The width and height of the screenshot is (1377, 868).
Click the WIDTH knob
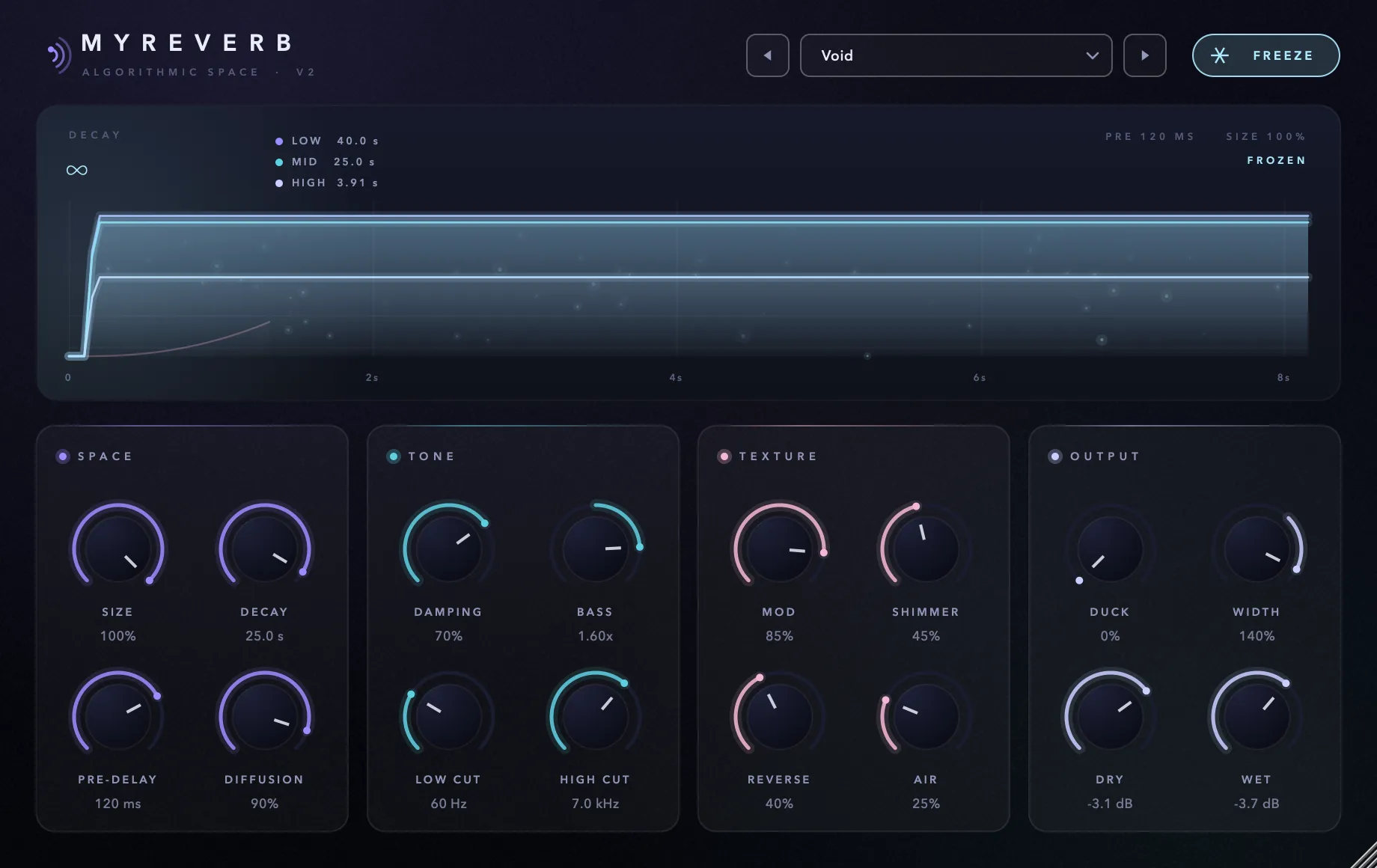click(1257, 548)
